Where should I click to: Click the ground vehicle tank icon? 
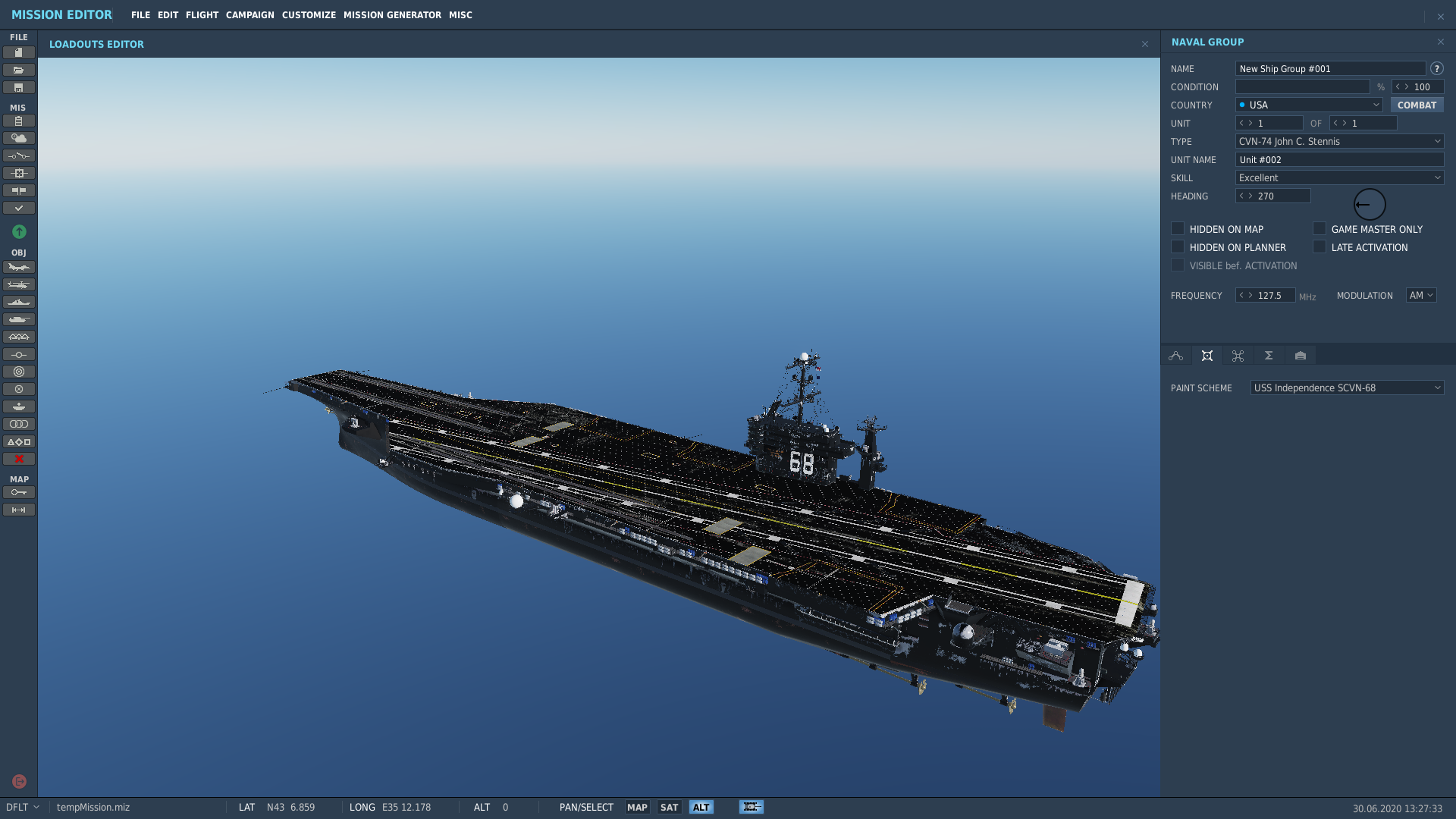click(x=19, y=319)
